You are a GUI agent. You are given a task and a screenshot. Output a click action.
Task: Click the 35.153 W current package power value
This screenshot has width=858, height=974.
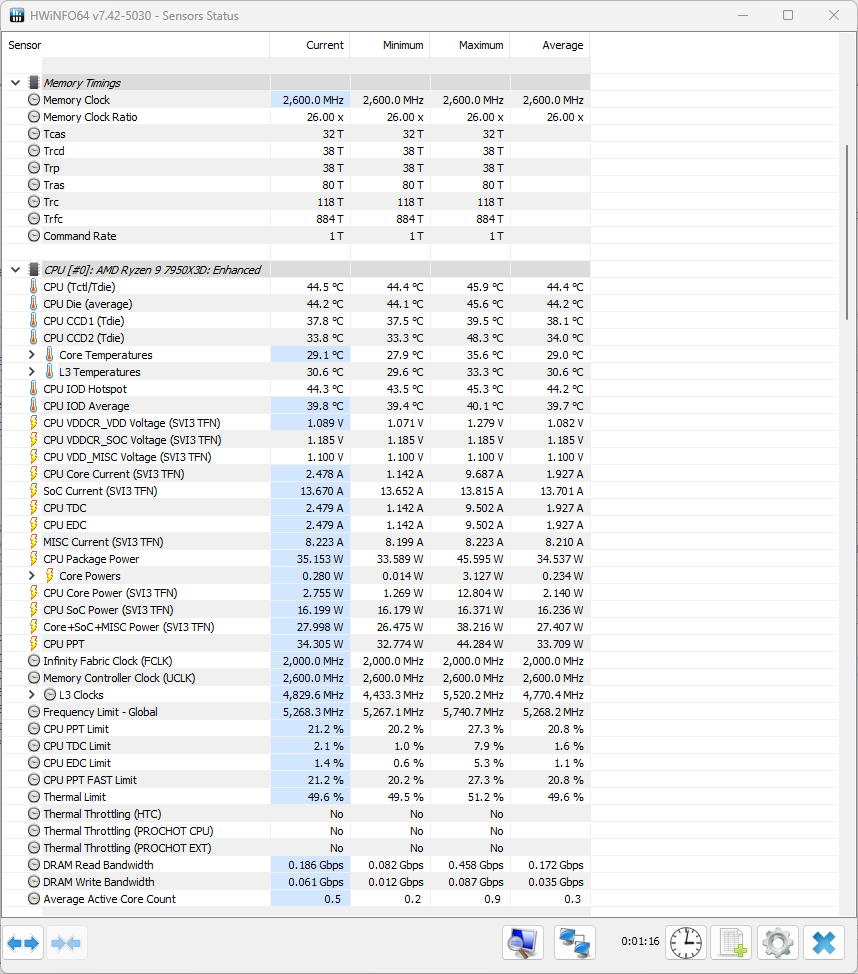click(x=320, y=558)
